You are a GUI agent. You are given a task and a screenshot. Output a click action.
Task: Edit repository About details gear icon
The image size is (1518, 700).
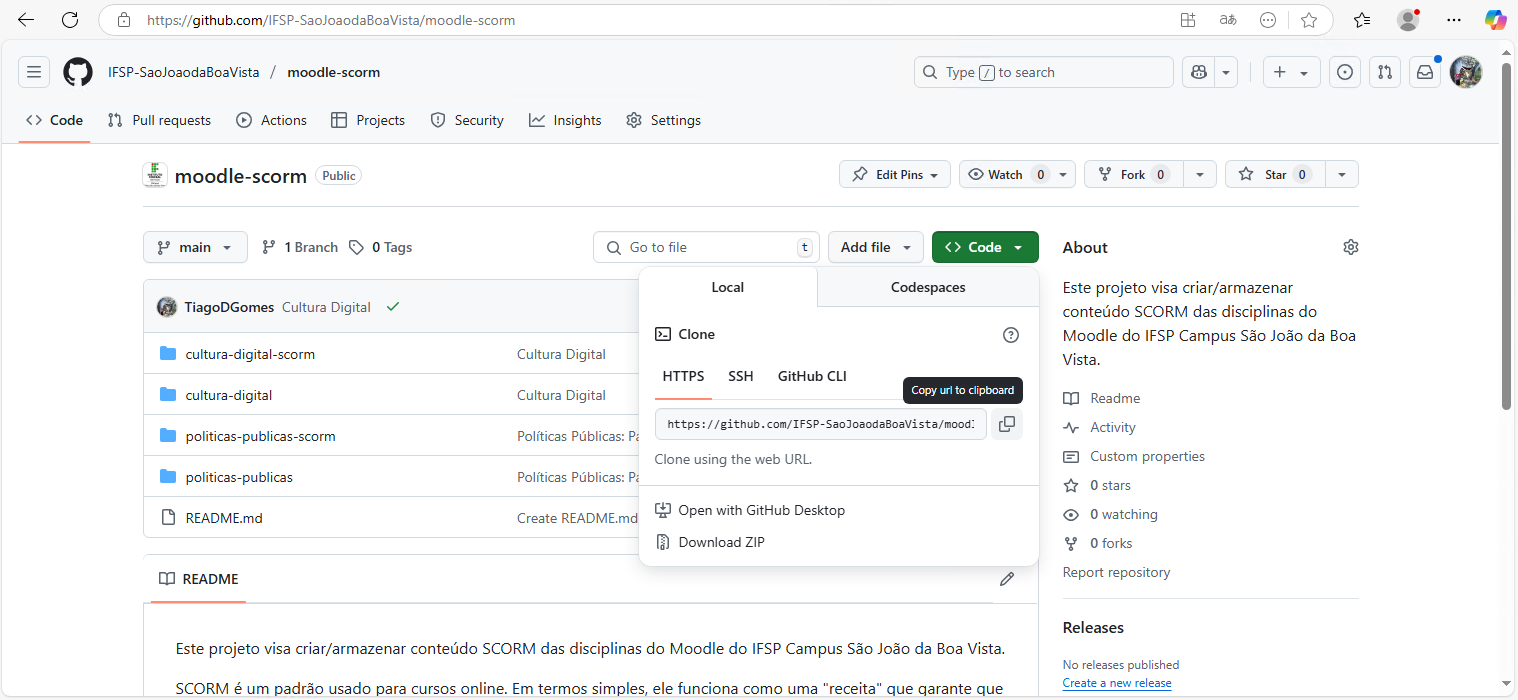pos(1351,247)
